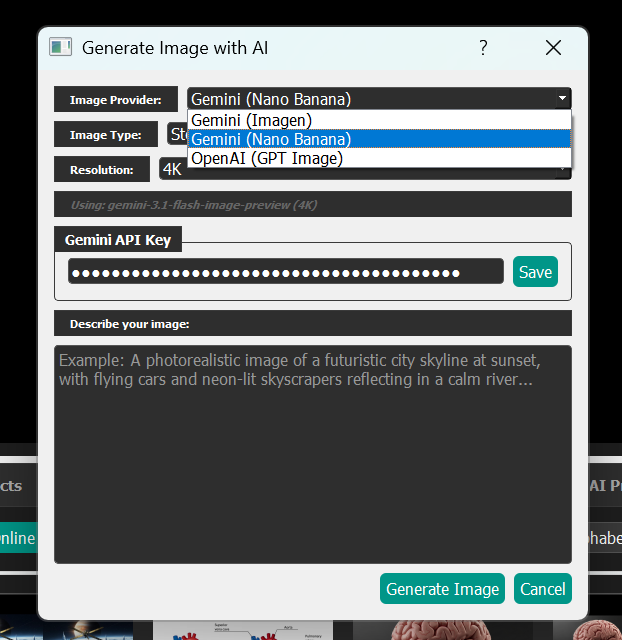Click the 'Image Provider:' label
The width and height of the screenshot is (622, 640).
click(116, 100)
